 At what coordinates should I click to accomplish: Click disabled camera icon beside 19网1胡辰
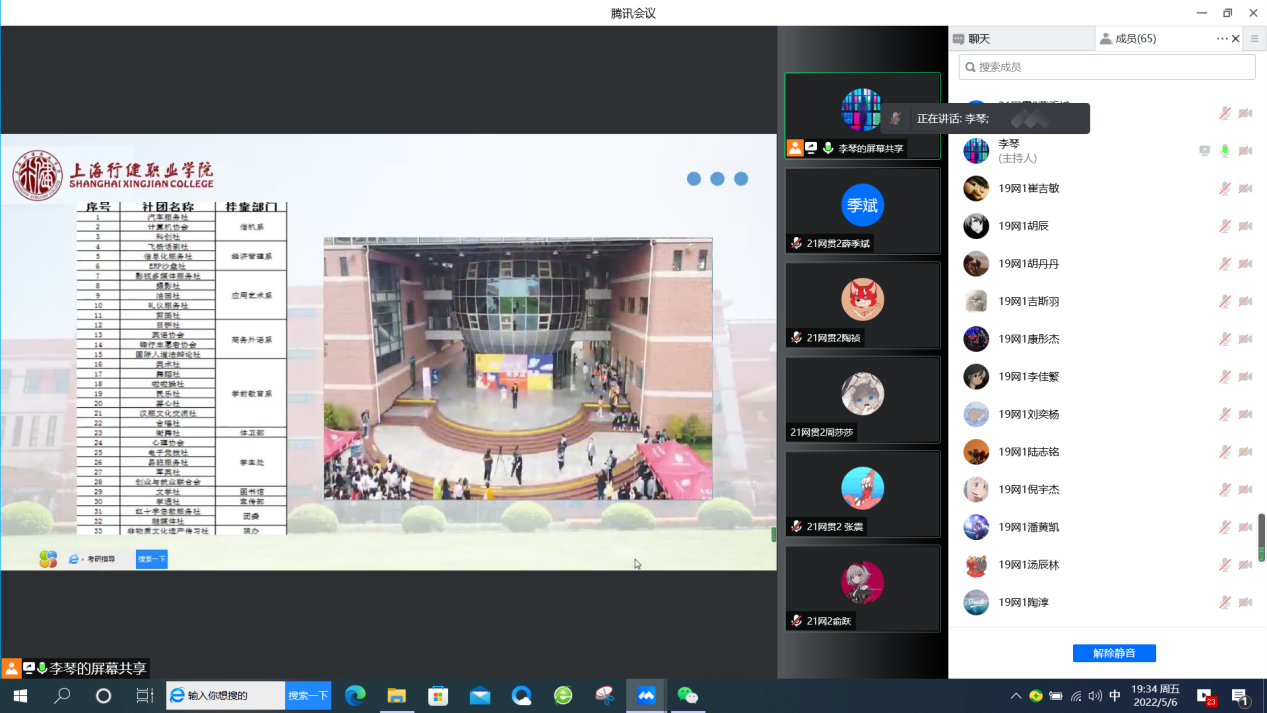pos(1245,226)
